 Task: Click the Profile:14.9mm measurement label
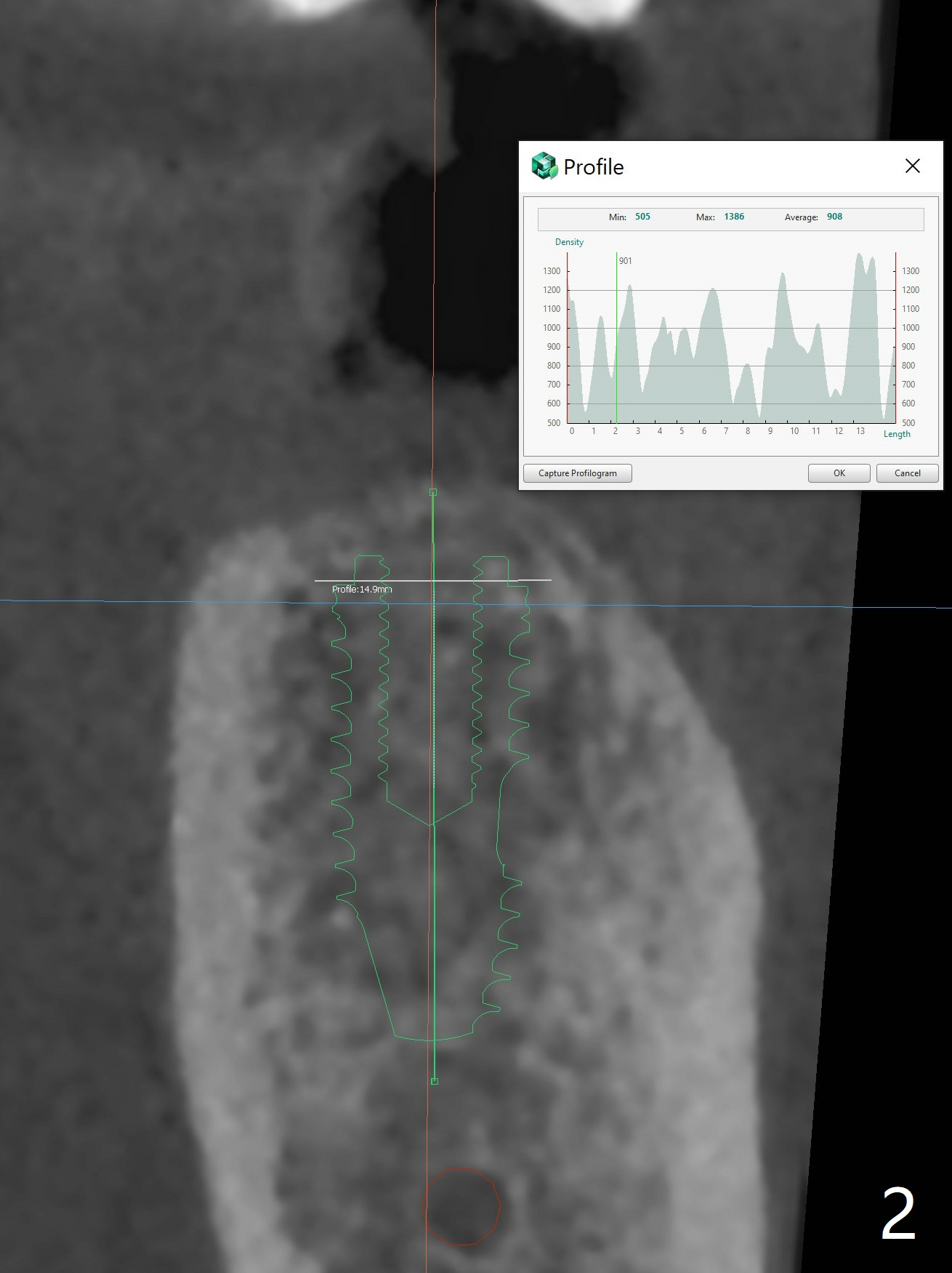click(x=362, y=590)
